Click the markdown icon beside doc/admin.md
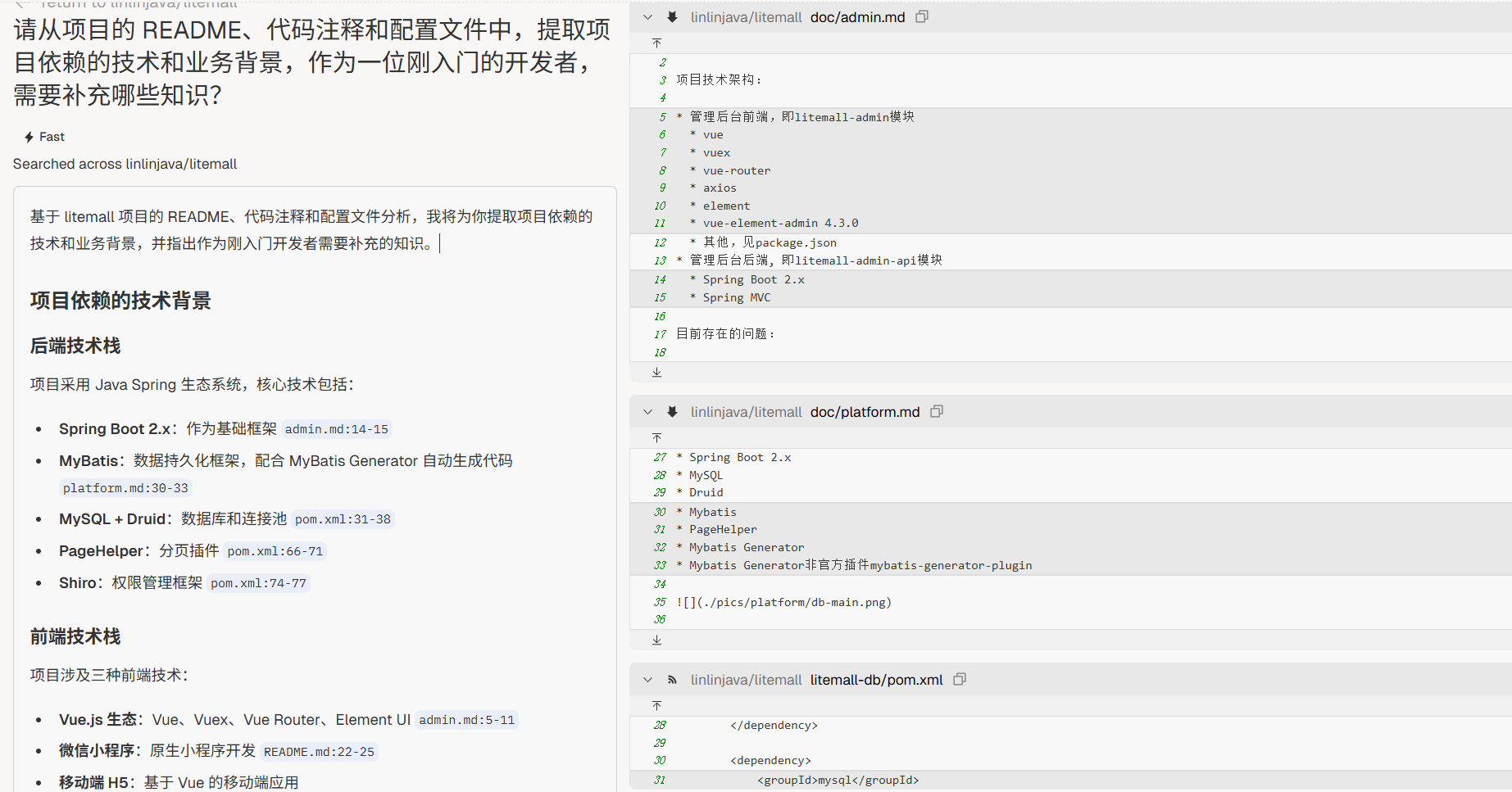 [672, 17]
